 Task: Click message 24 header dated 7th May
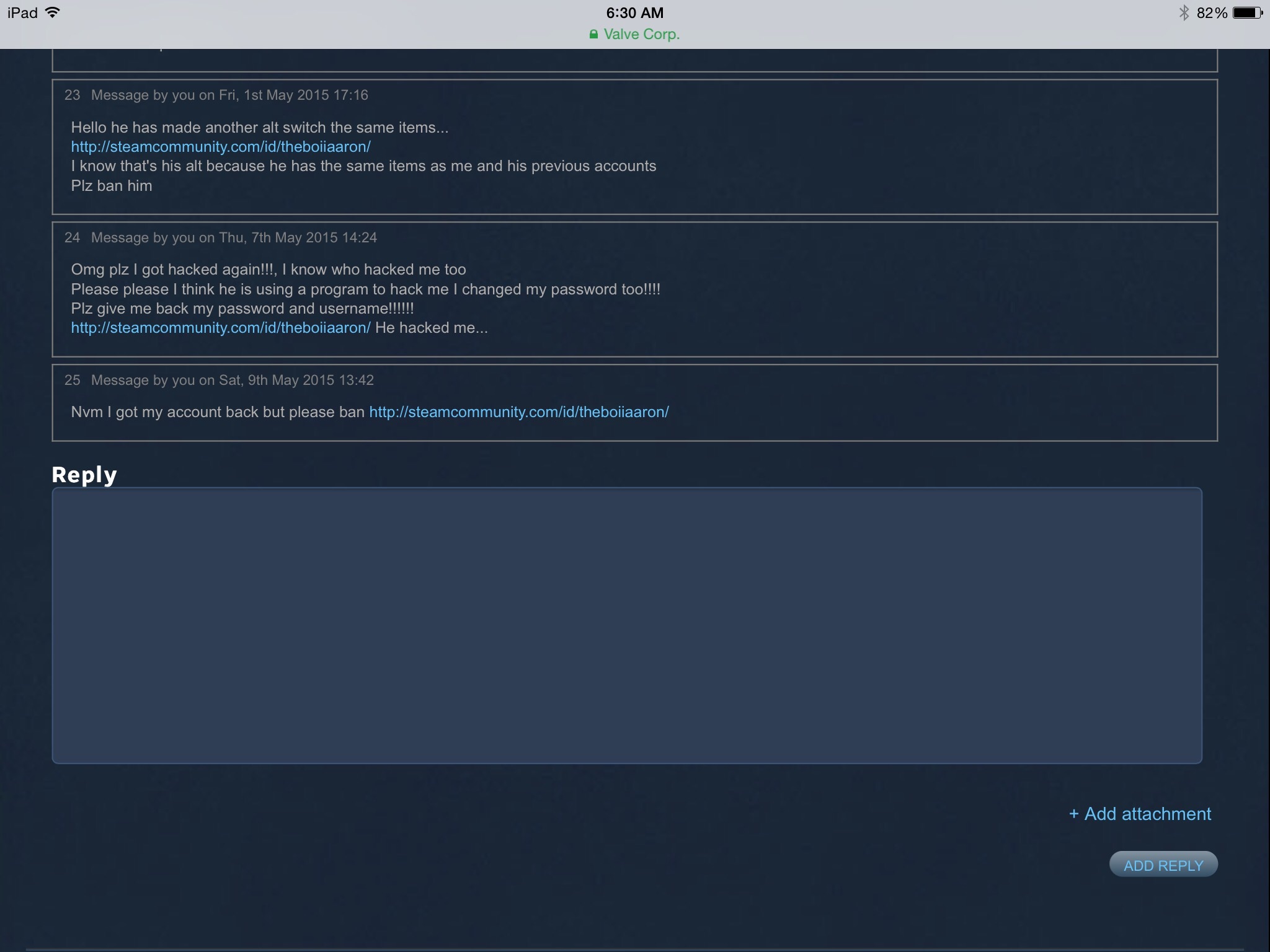coord(221,237)
